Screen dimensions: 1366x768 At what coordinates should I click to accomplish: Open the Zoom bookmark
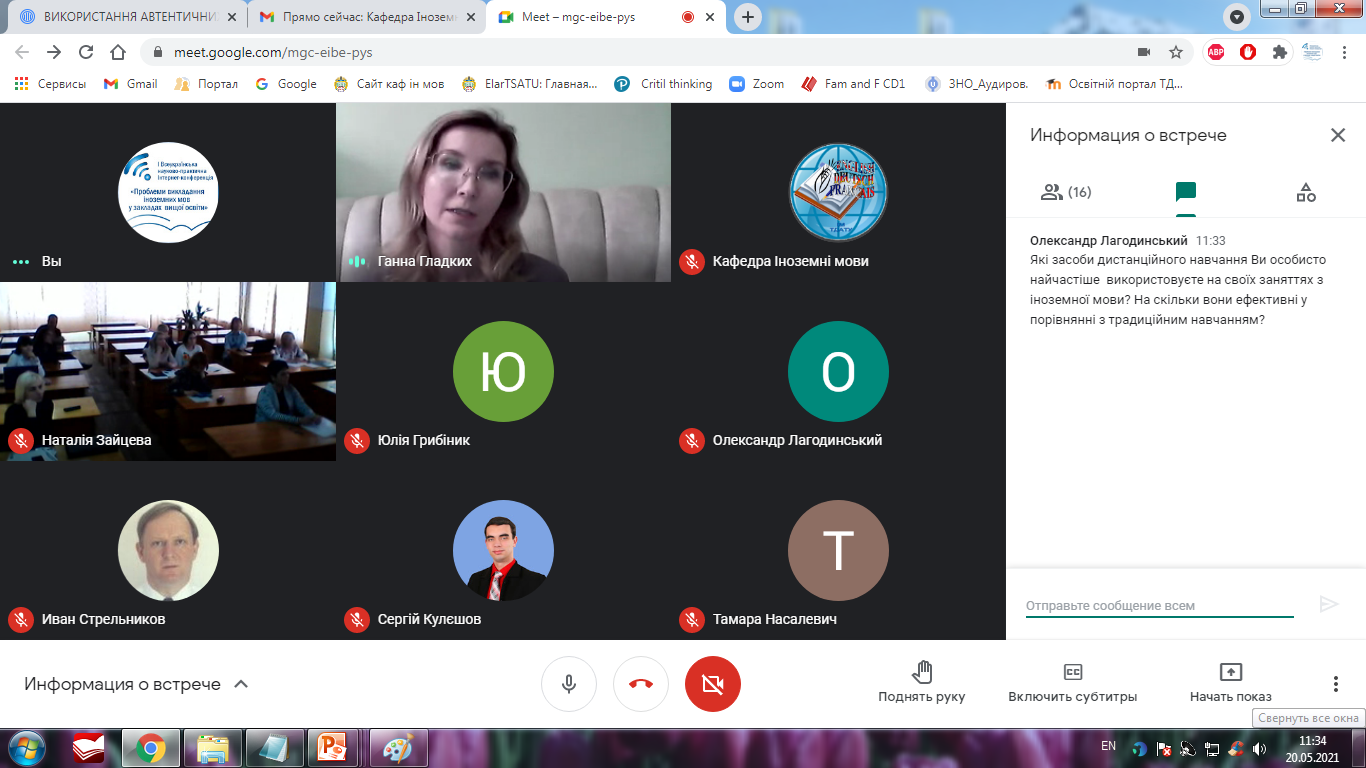pyautogui.click(x=757, y=84)
